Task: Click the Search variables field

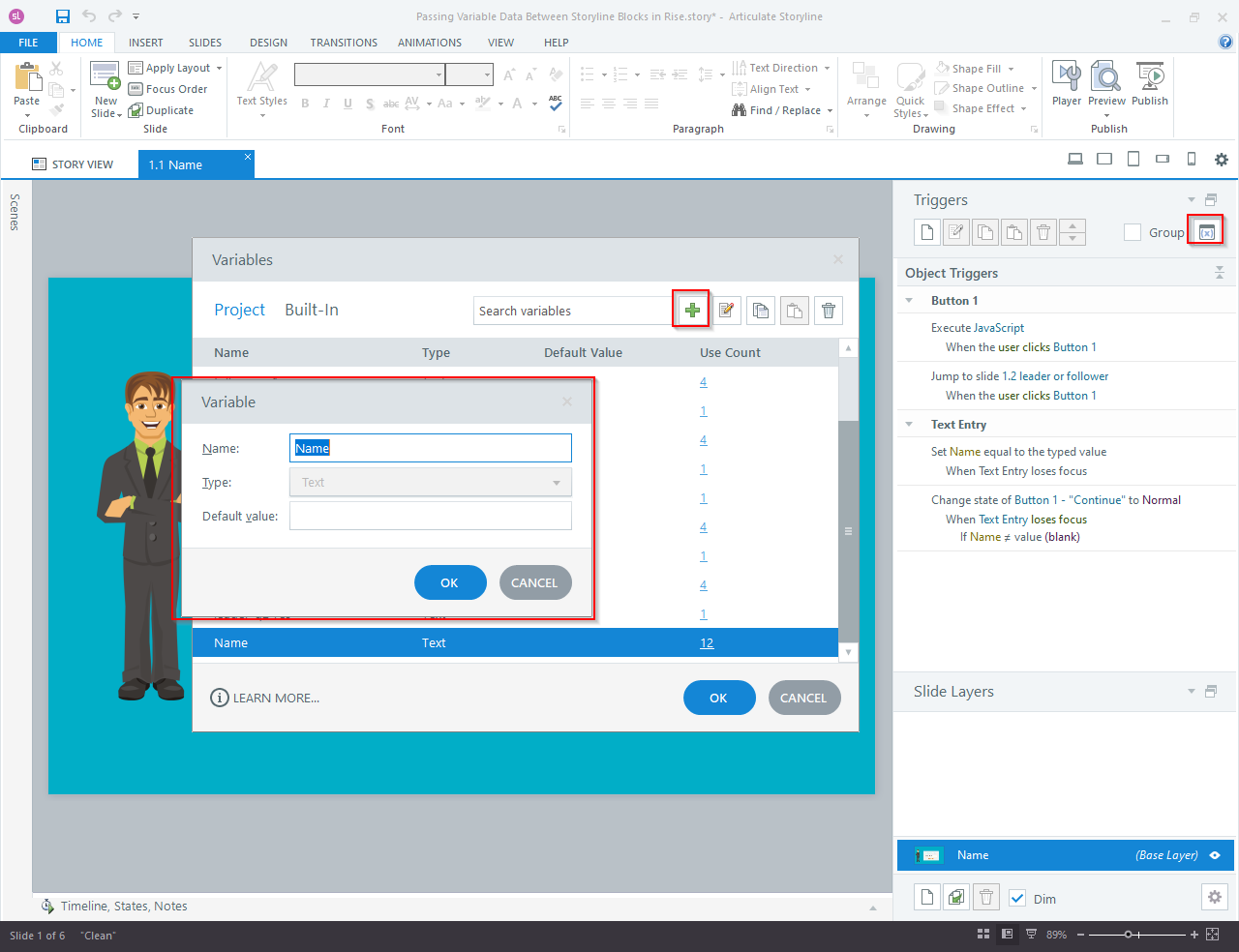Action: point(573,311)
